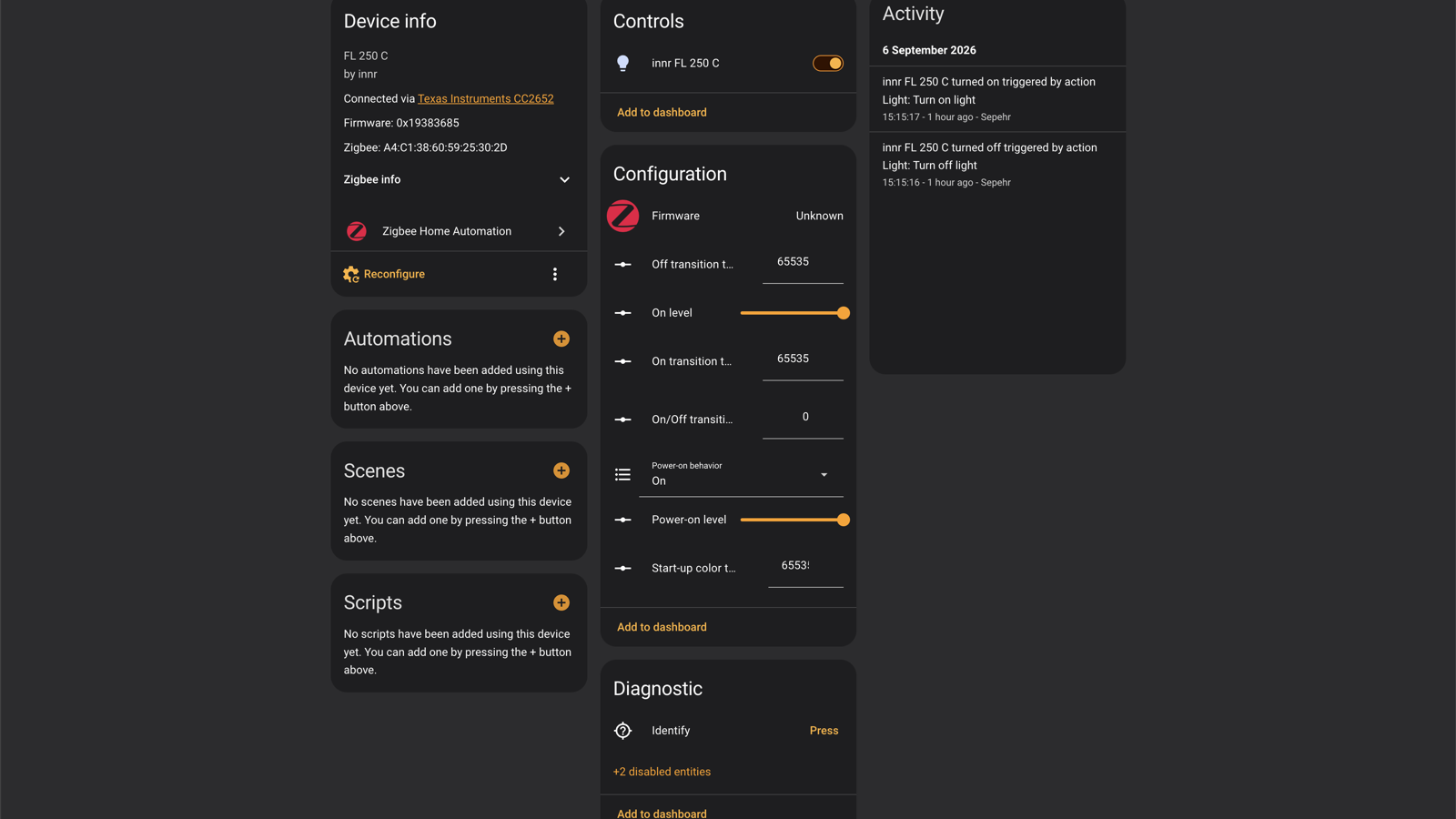Click the 6 September 2026 date header
This screenshot has height=819, width=1456.
929,50
